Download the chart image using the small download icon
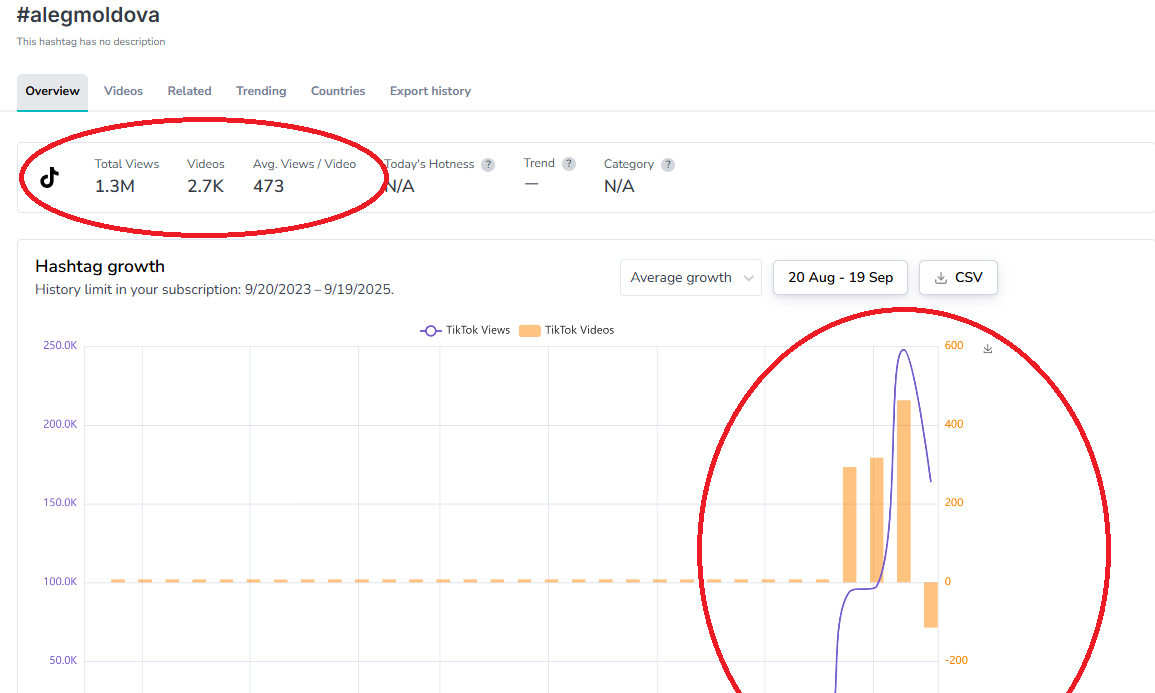The height and width of the screenshot is (693, 1155). pyautogui.click(x=988, y=348)
